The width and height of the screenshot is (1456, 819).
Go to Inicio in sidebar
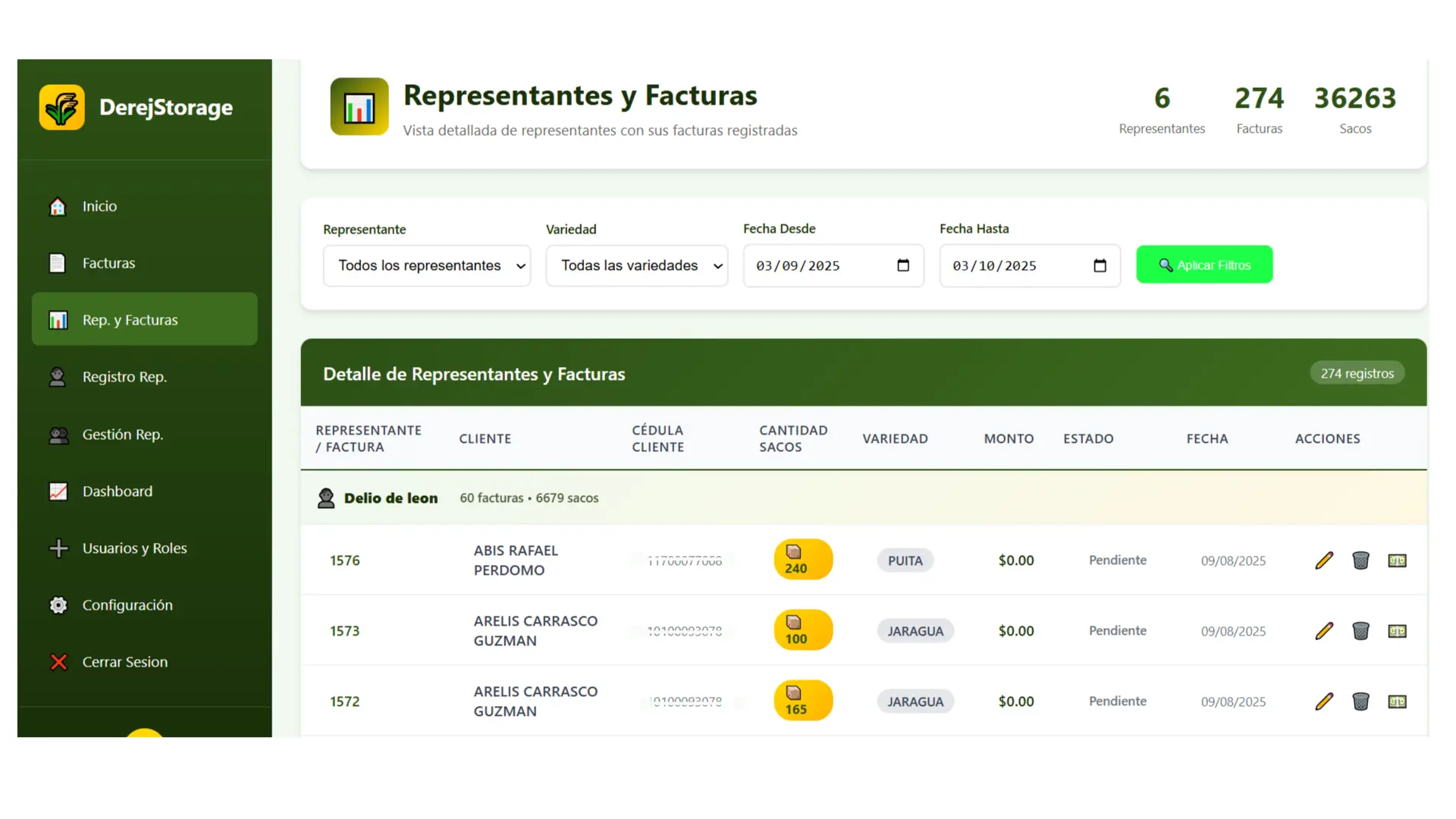pyautogui.click(x=99, y=206)
